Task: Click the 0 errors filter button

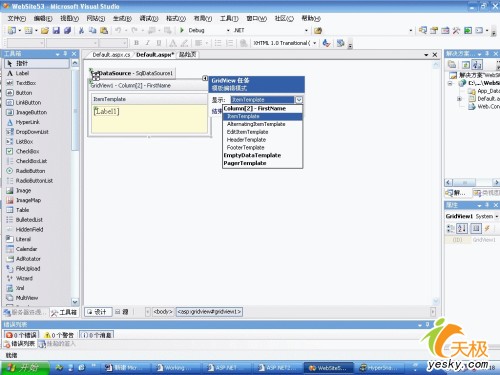Action: [x=22, y=335]
